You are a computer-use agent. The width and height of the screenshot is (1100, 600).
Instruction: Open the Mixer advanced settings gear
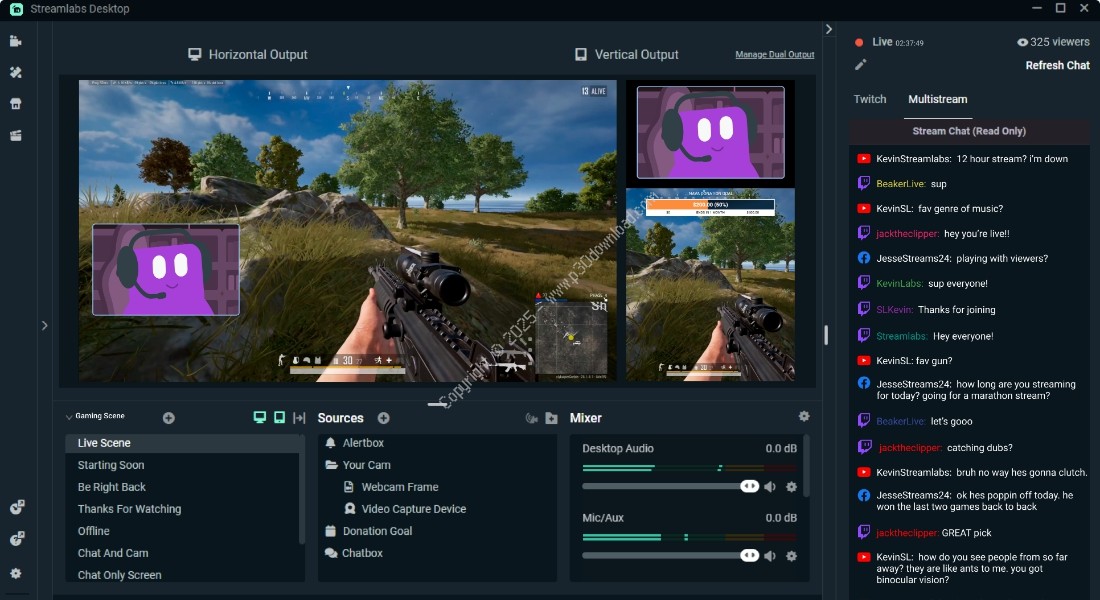pyautogui.click(x=804, y=416)
